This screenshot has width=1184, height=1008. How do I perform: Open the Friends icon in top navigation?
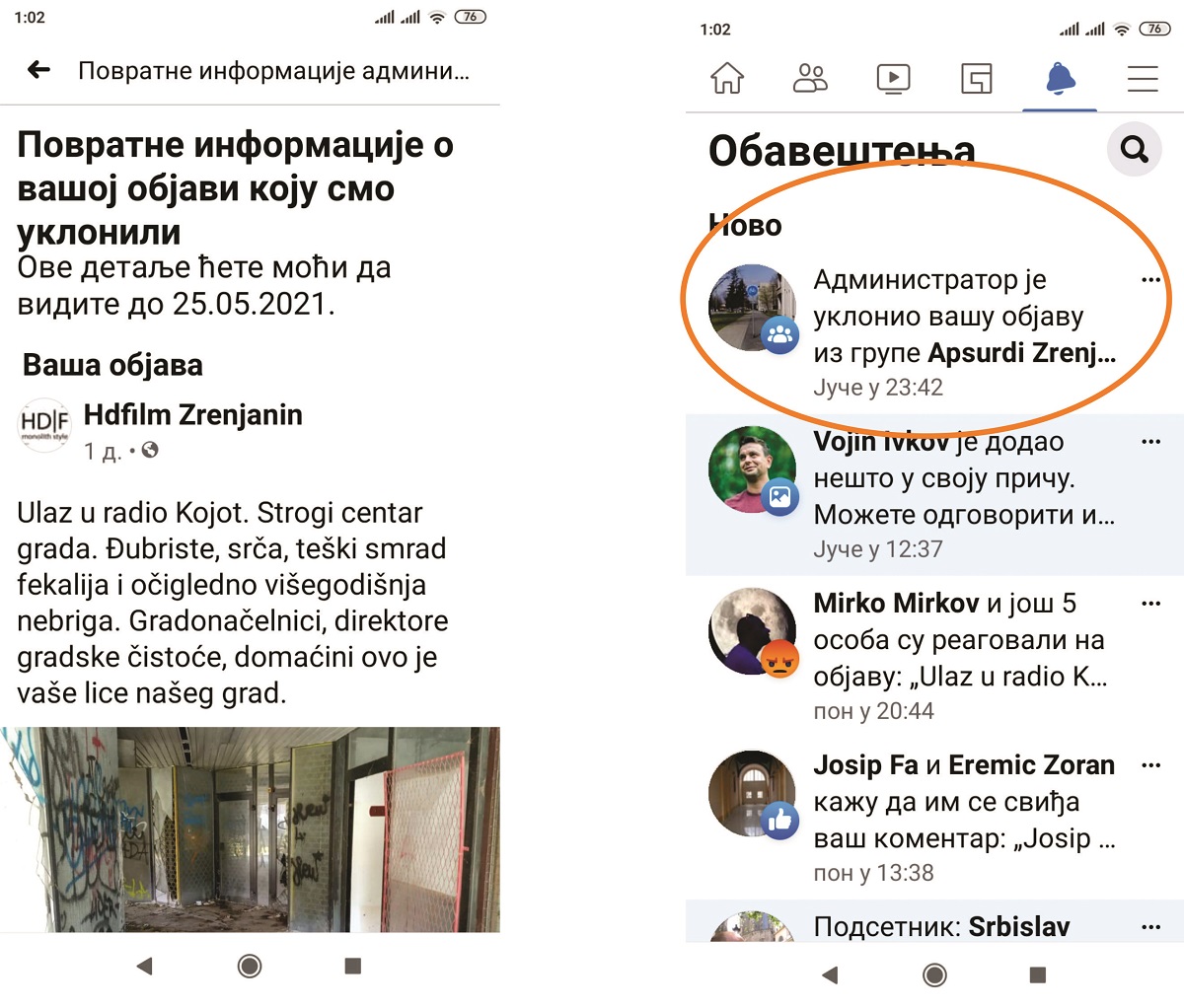coord(810,78)
